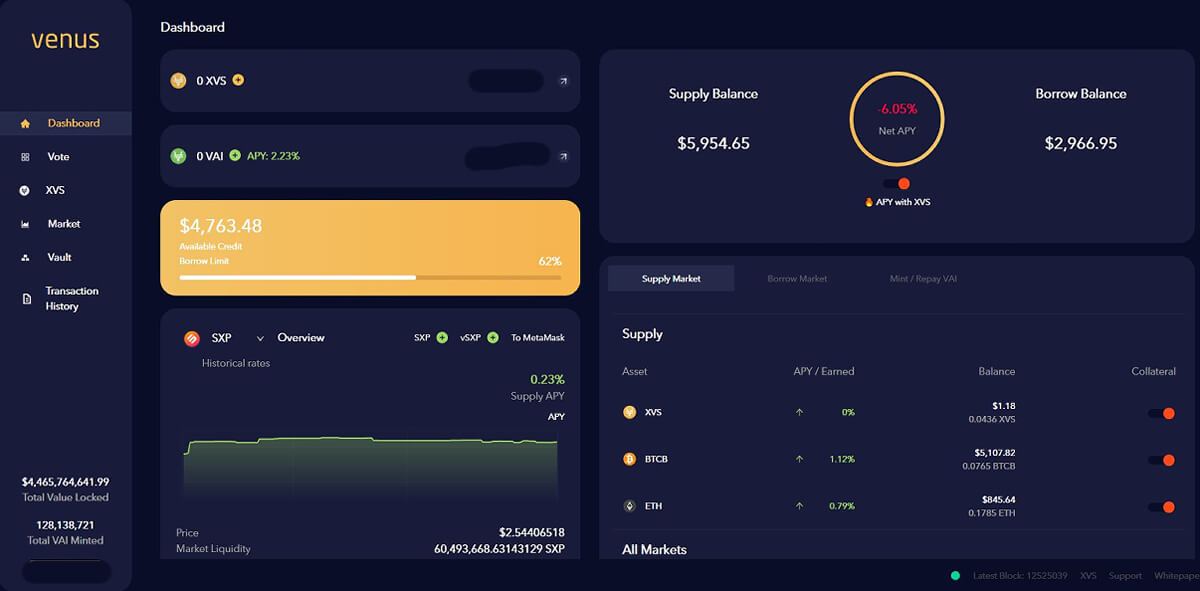The width and height of the screenshot is (1200, 591).
Task: Click the SXP token icon in Overview
Action: 192,338
